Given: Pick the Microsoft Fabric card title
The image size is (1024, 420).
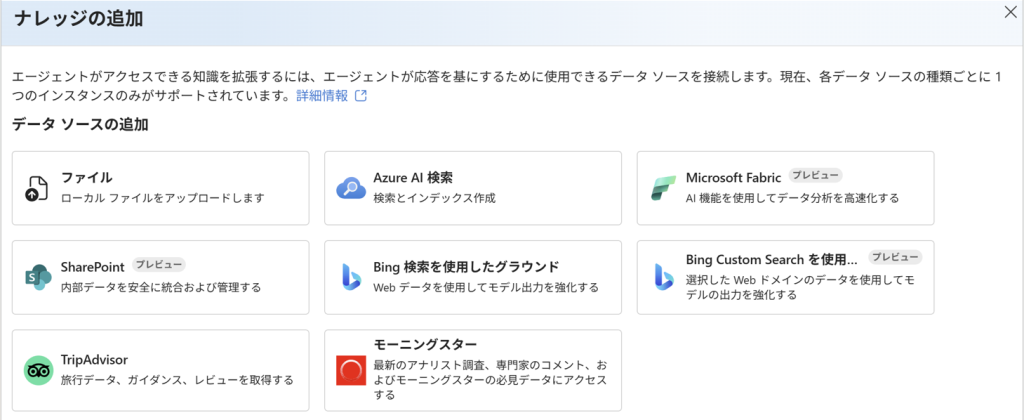Looking at the screenshot, I should [733, 178].
